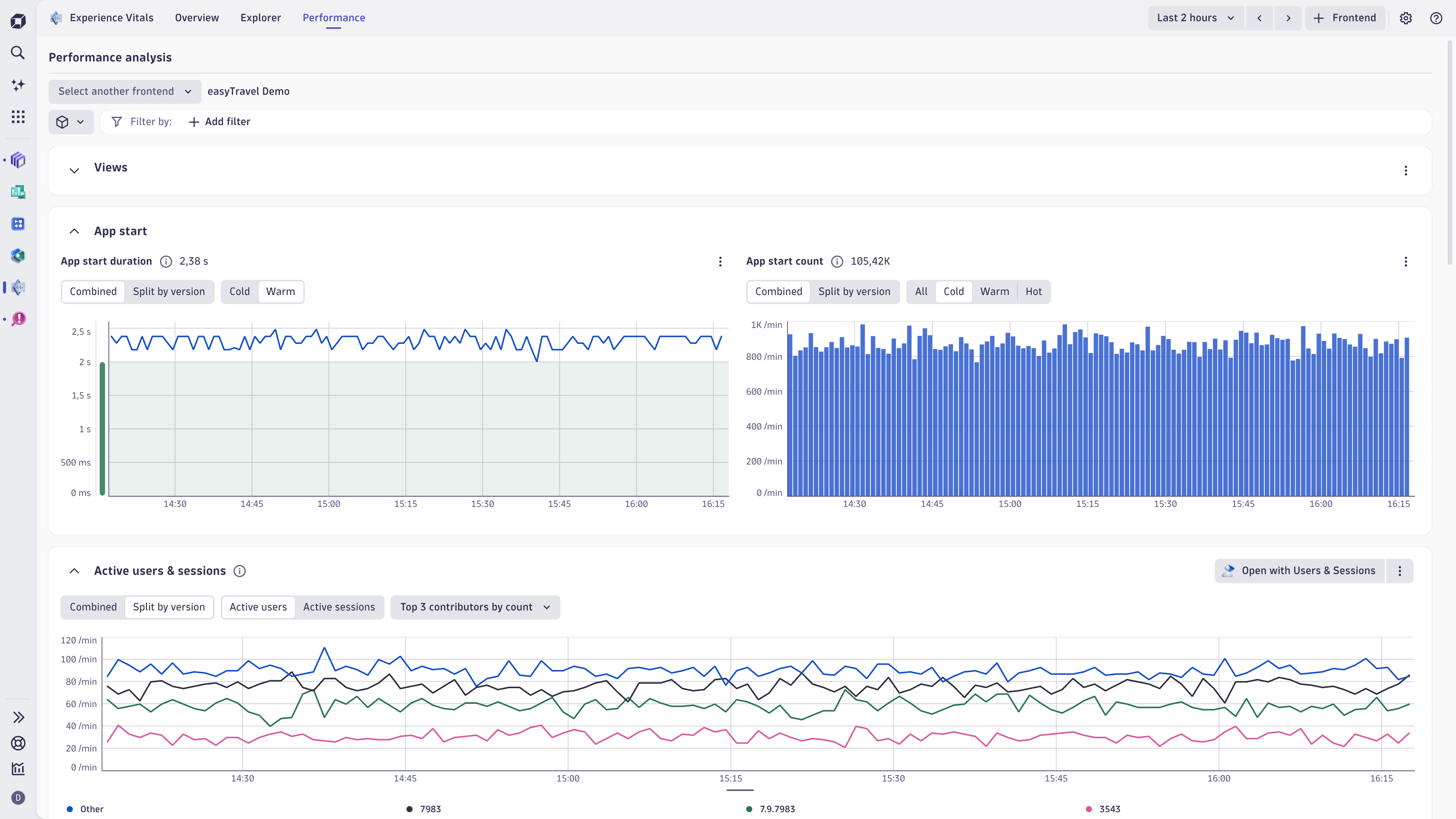Toggle App start count to Hot
1456x819 pixels.
click(x=1033, y=292)
